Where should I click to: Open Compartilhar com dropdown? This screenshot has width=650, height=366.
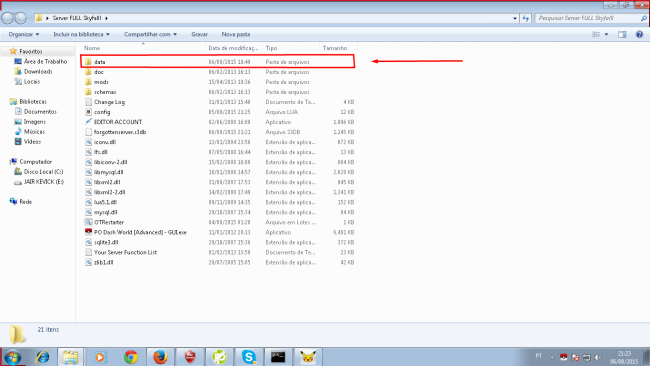[150, 34]
